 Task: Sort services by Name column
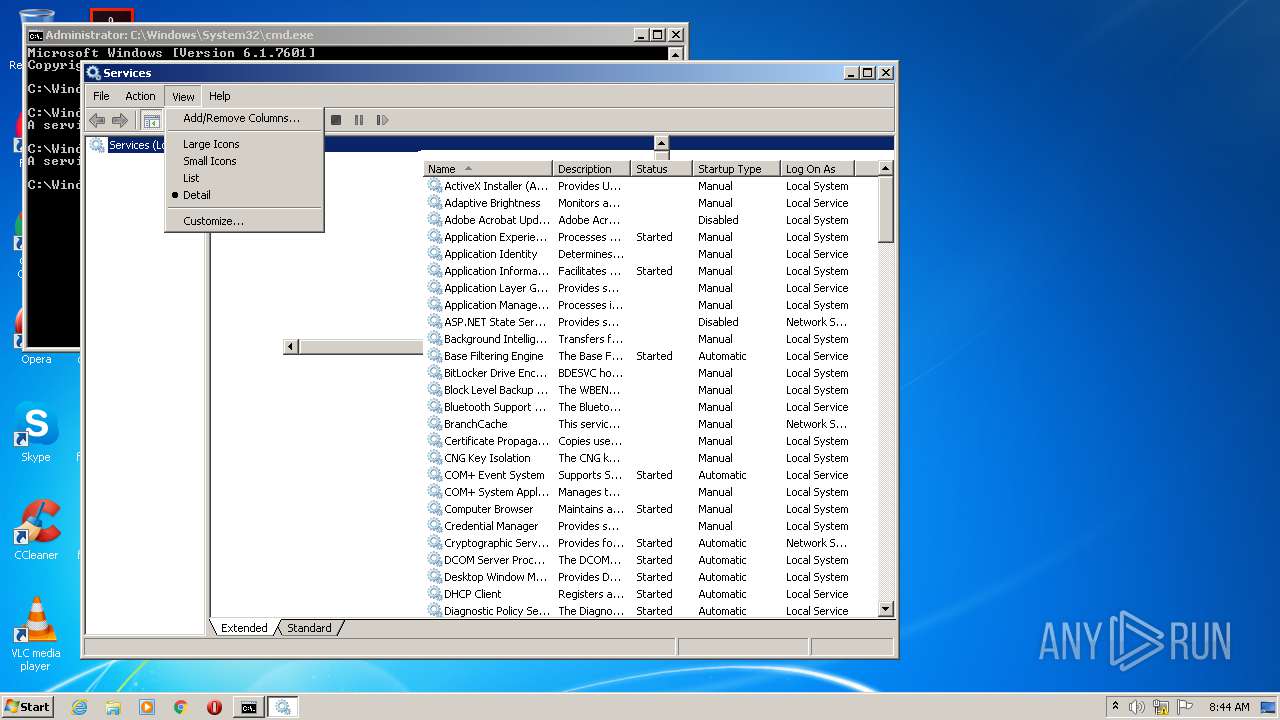(488, 169)
